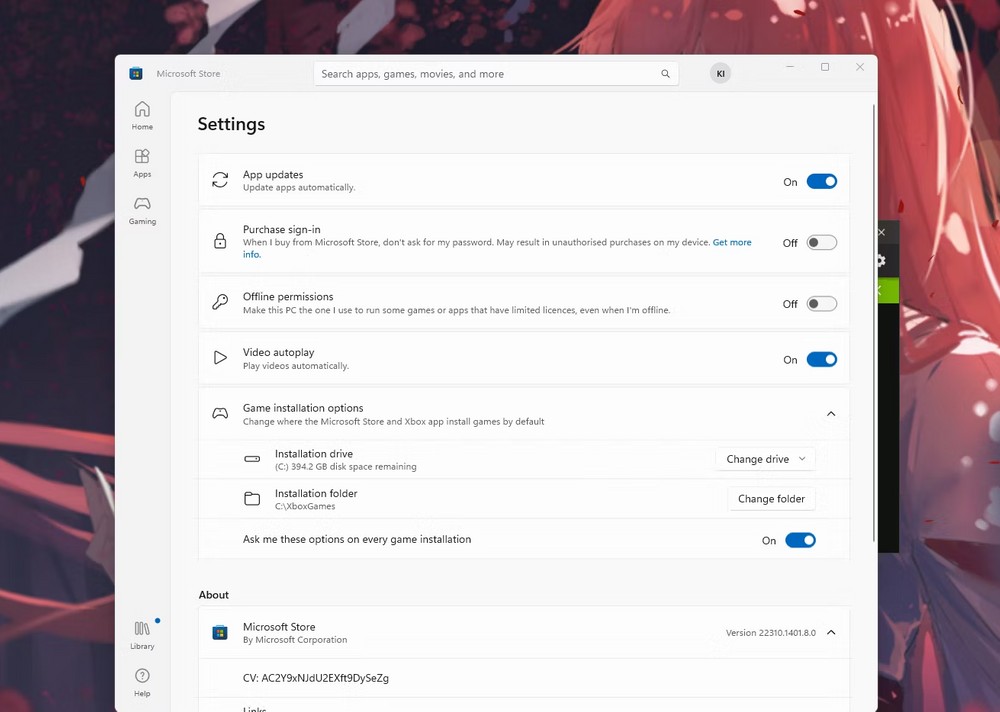Click the search apps input field
The height and width of the screenshot is (712, 1000).
(496, 74)
